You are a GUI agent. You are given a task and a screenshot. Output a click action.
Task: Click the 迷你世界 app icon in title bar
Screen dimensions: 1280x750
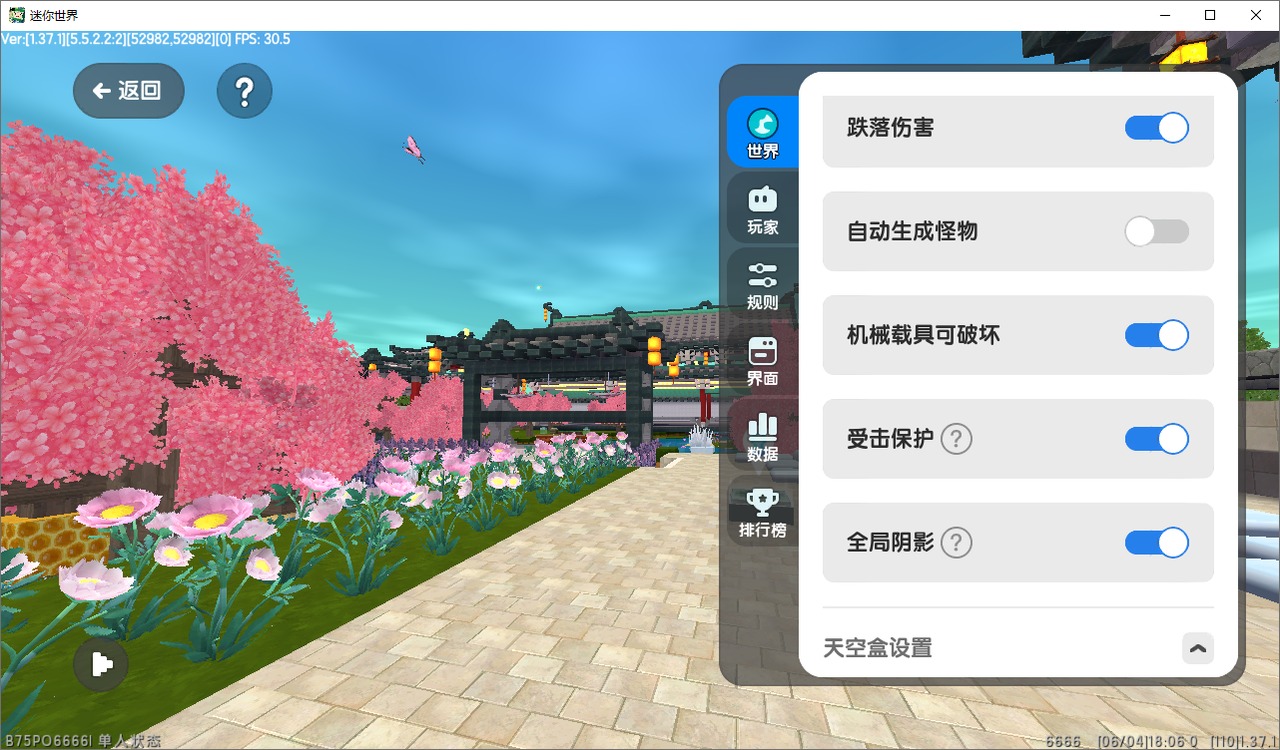pyautogui.click(x=16, y=15)
